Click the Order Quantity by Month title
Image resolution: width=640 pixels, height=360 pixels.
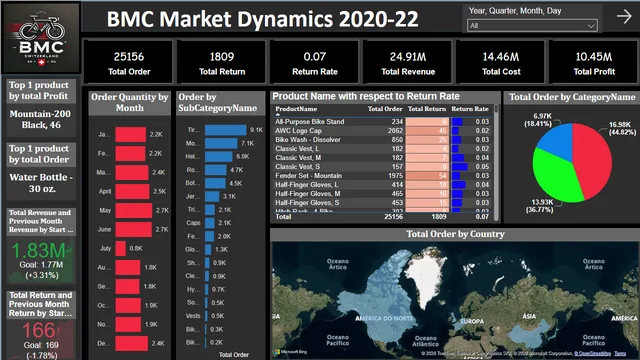point(129,102)
